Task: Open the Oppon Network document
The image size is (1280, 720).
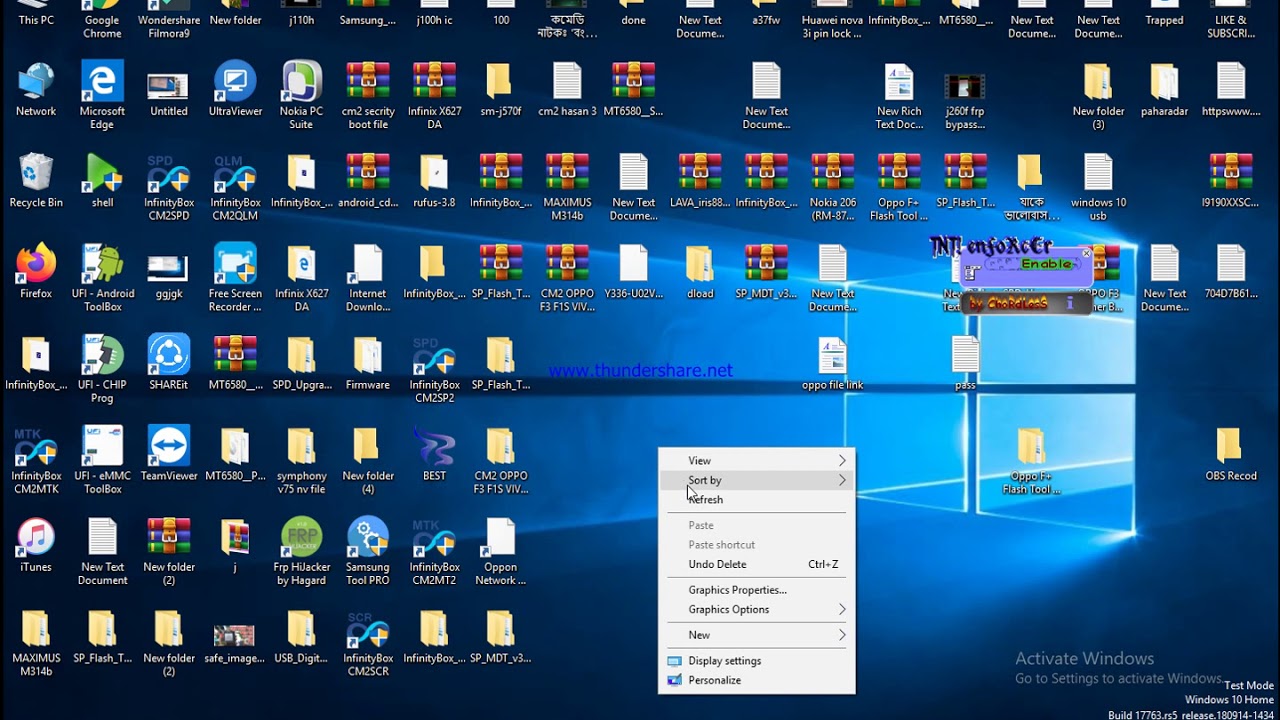Action: point(500,537)
